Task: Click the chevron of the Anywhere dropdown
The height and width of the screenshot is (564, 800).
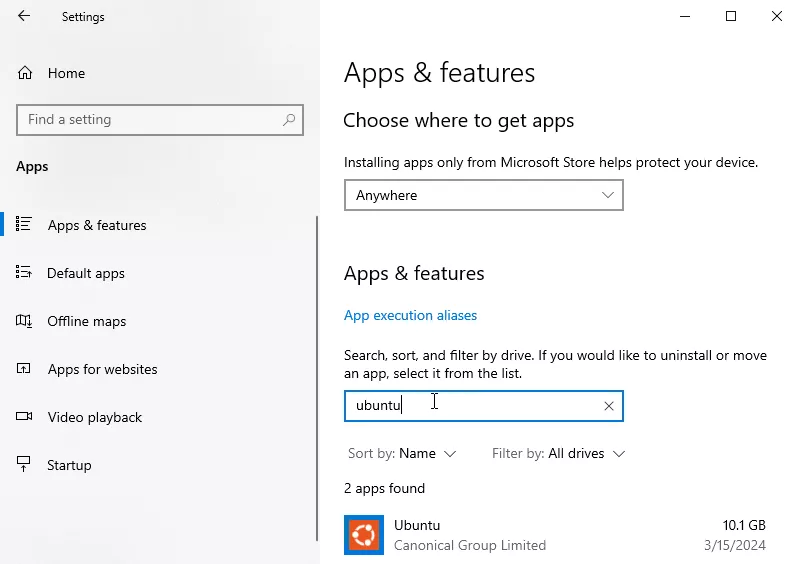Action: (607, 195)
